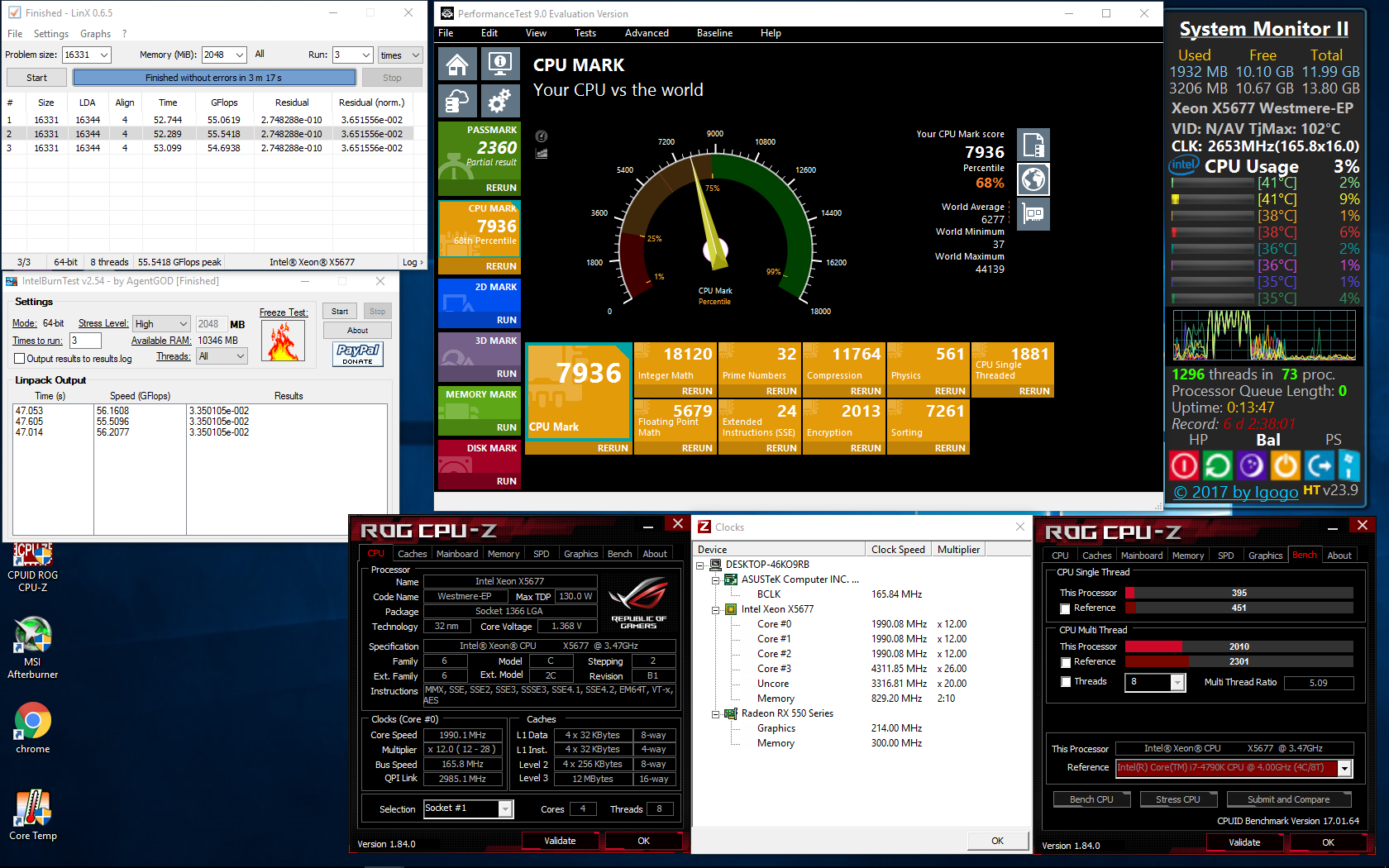Image resolution: width=1389 pixels, height=868 pixels.
Task: Click Times to run input field
Action: pos(85,341)
